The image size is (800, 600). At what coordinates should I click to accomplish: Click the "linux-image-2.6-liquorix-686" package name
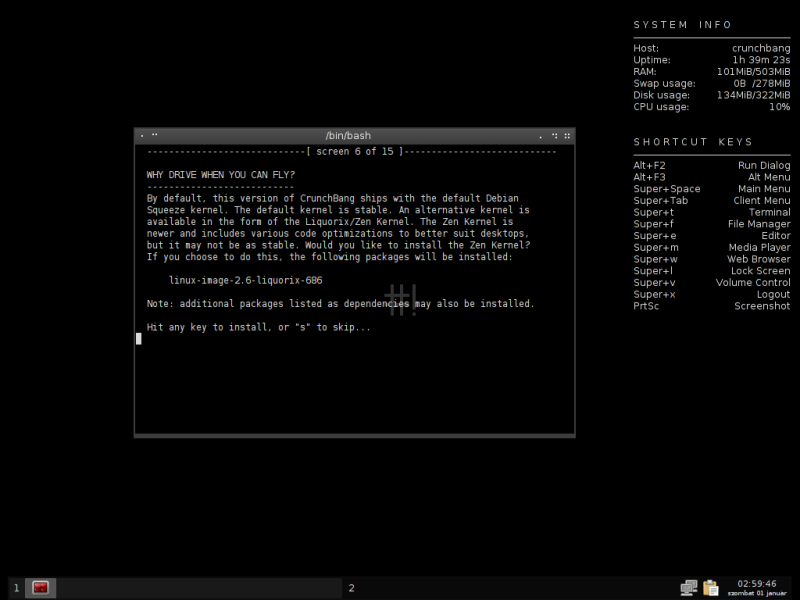245,281
